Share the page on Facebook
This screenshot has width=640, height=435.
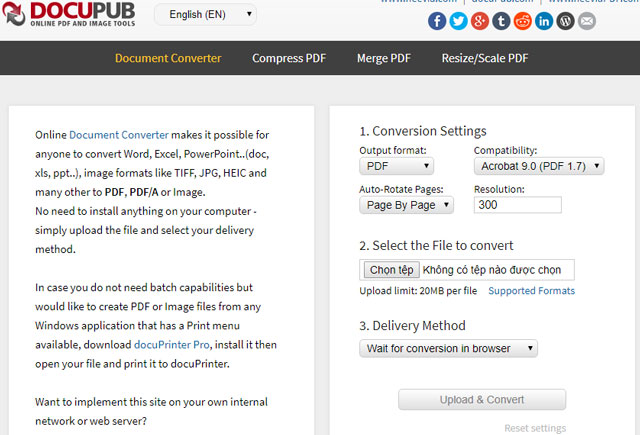pyautogui.click(x=437, y=21)
